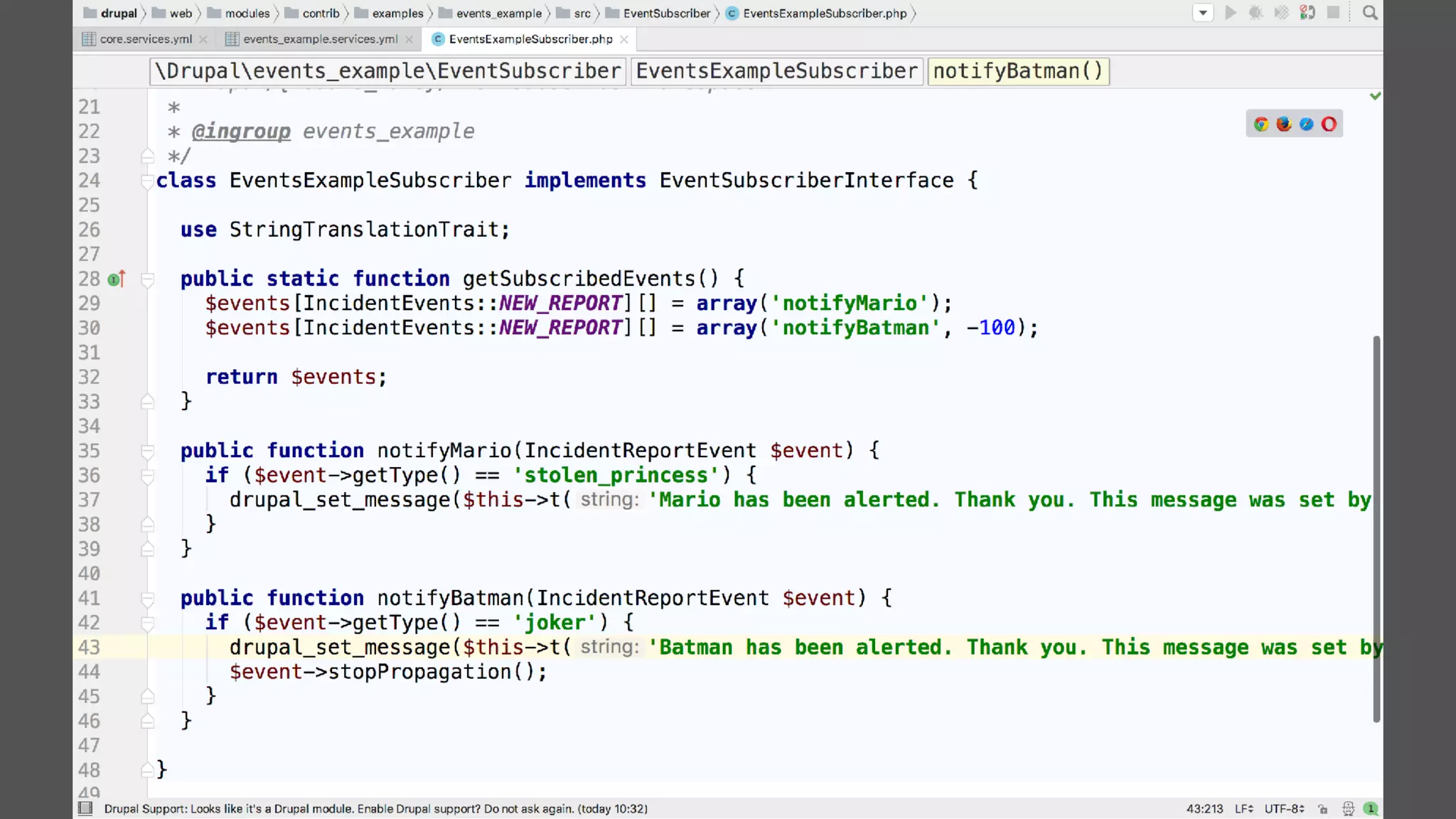Click the Debug bug icon

[x=1256, y=13]
